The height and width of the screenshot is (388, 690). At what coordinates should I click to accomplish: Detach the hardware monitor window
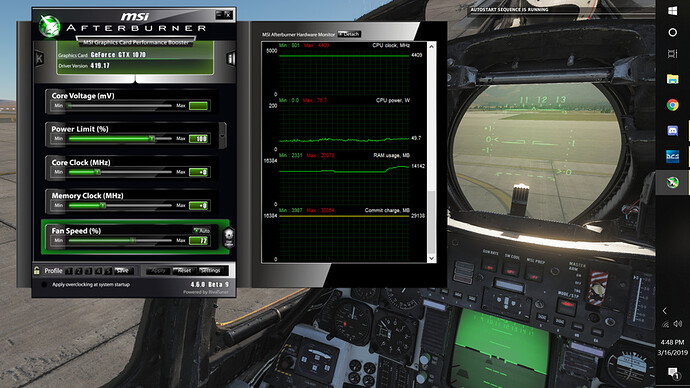click(x=349, y=34)
